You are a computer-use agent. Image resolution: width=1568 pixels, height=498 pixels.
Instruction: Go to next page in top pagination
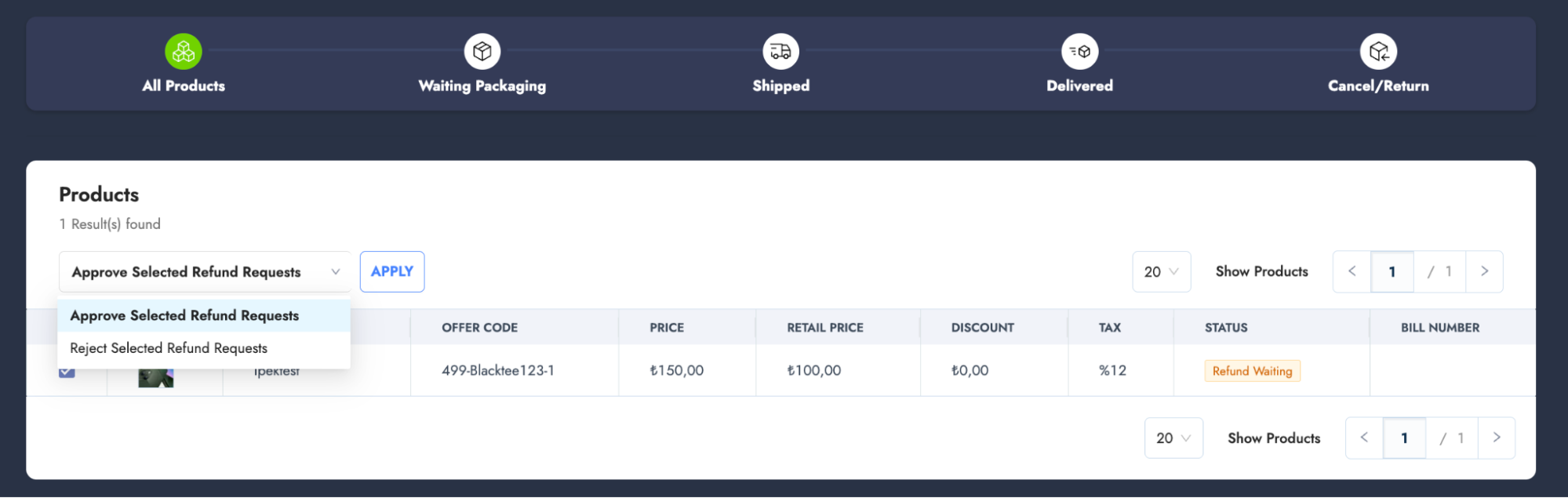click(x=1484, y=271)
